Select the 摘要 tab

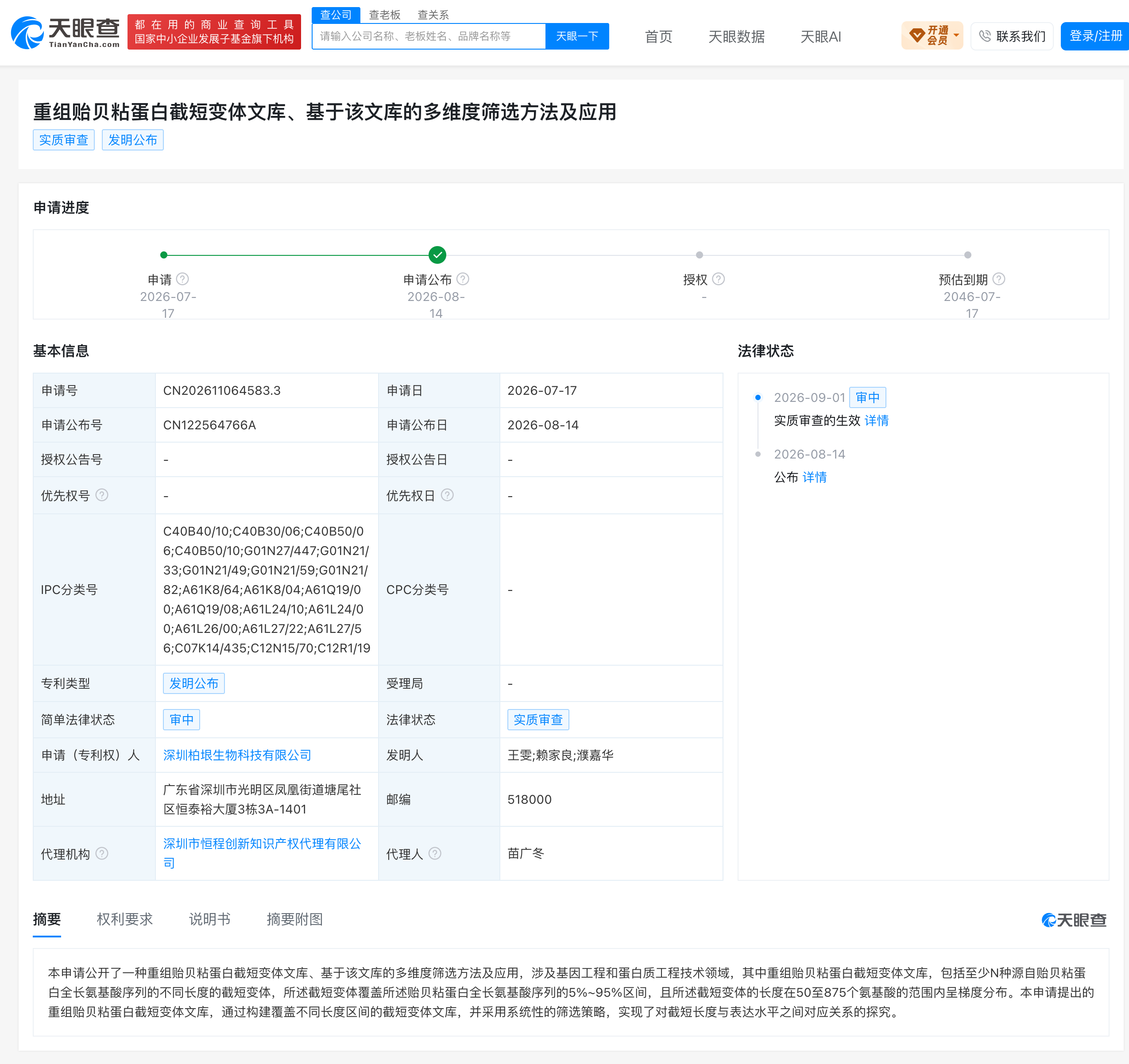[x=47, y=919]
